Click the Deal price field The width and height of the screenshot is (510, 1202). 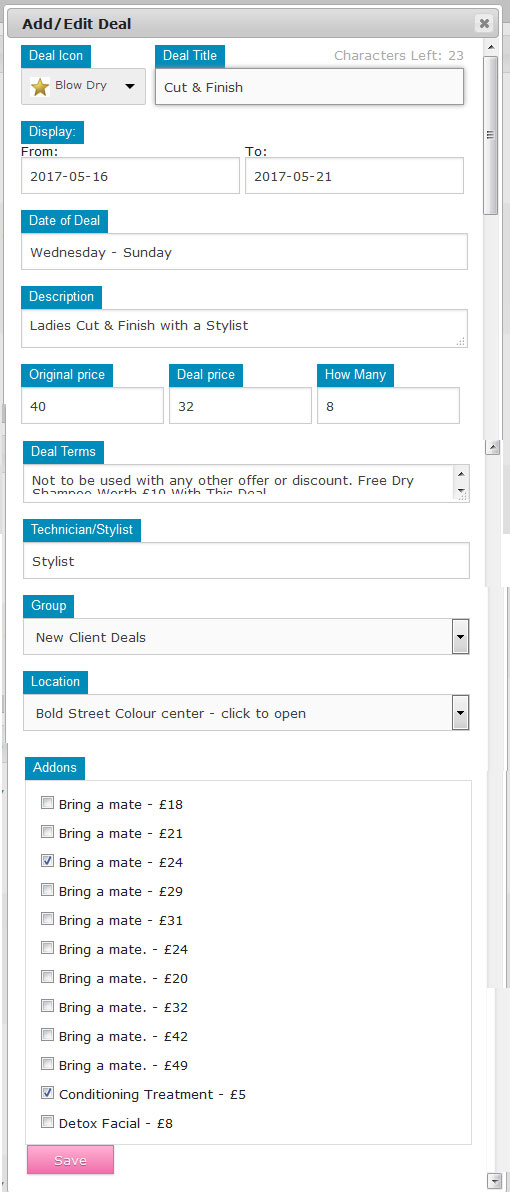(240, 406)
